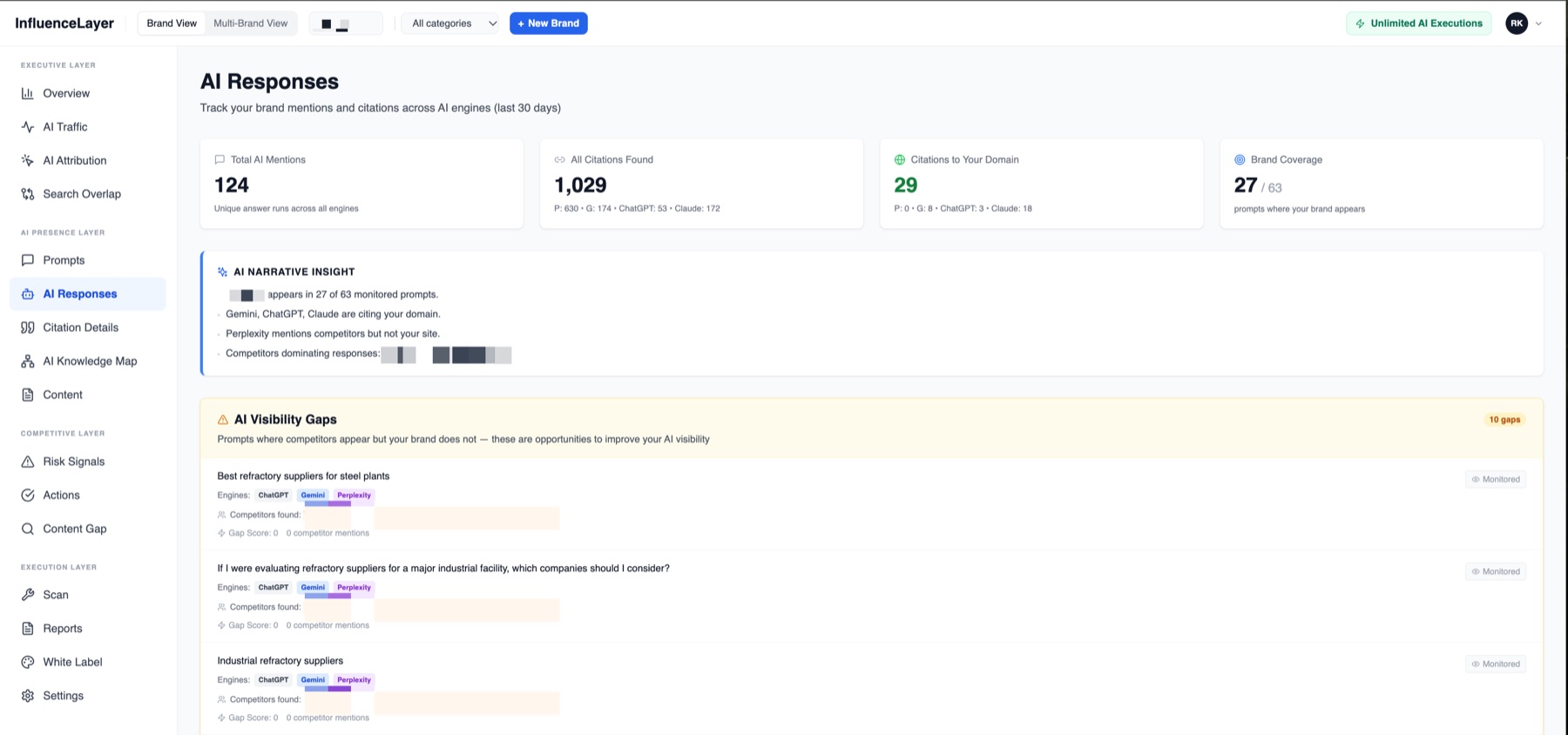
Task: Click the RK user avatar
Action: coord(1517,24)
